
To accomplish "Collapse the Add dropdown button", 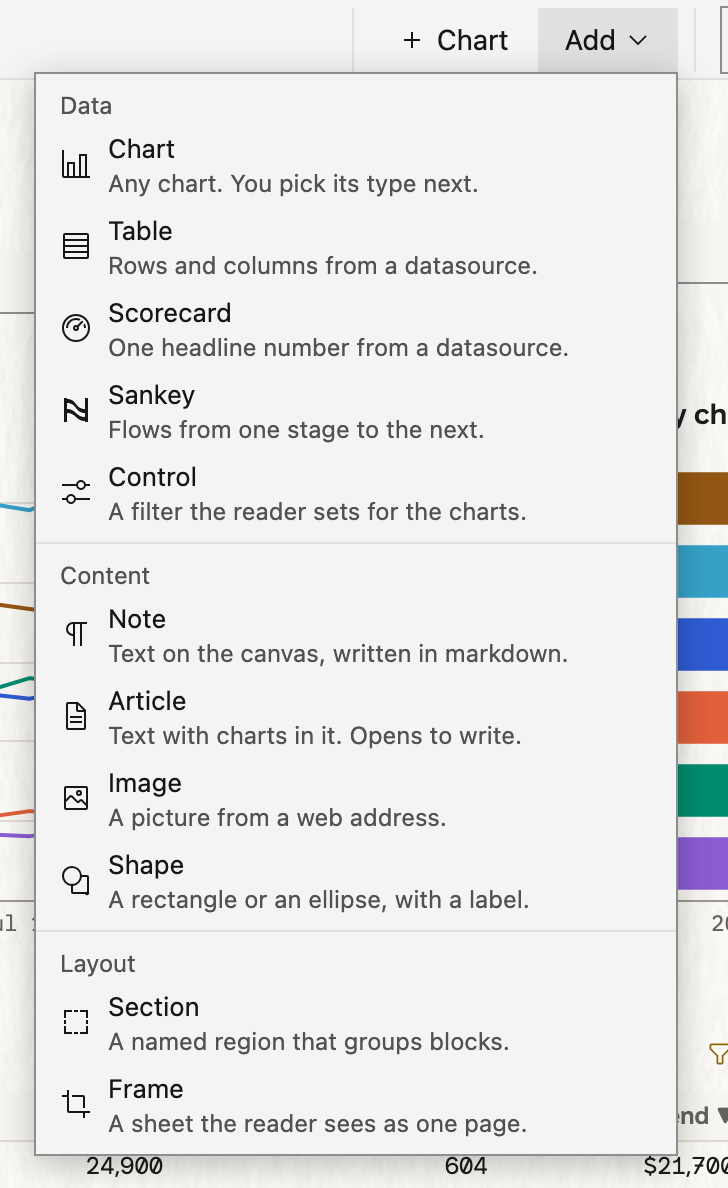I will 608,40.
